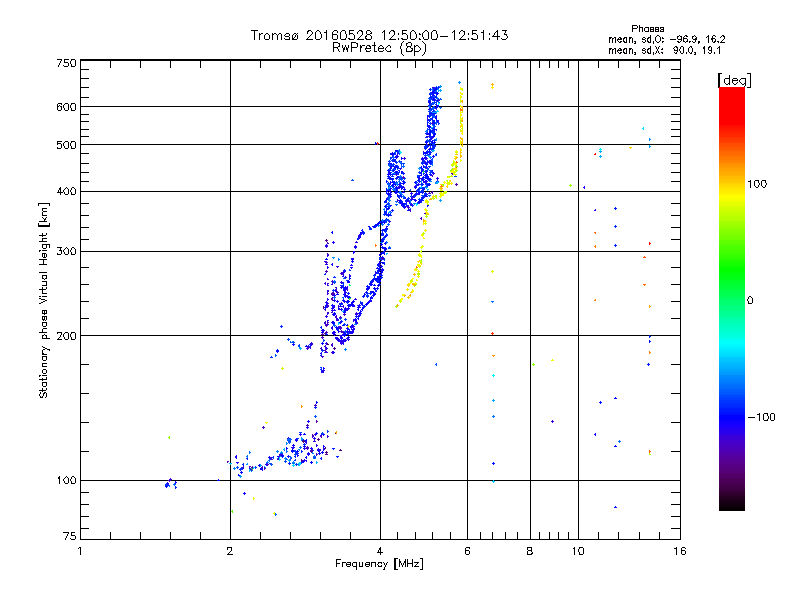Click the red section of the phase color bar
This screenshot has height=600, width=800.
tap(732, 107)
